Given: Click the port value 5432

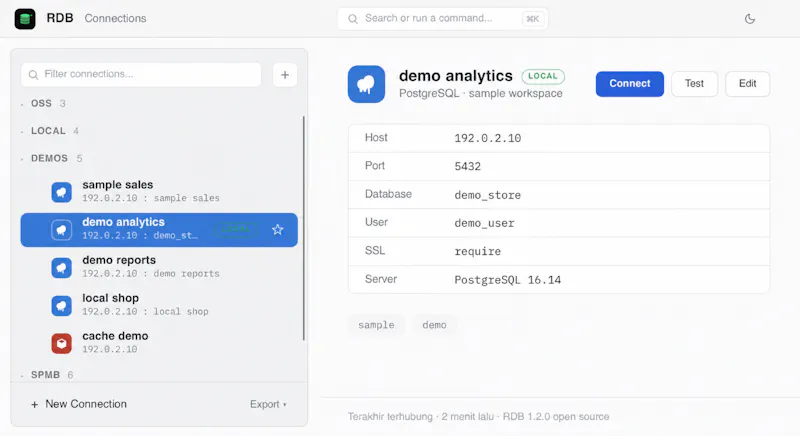Looking at the screenshot, I should click(x=468, y=167).
